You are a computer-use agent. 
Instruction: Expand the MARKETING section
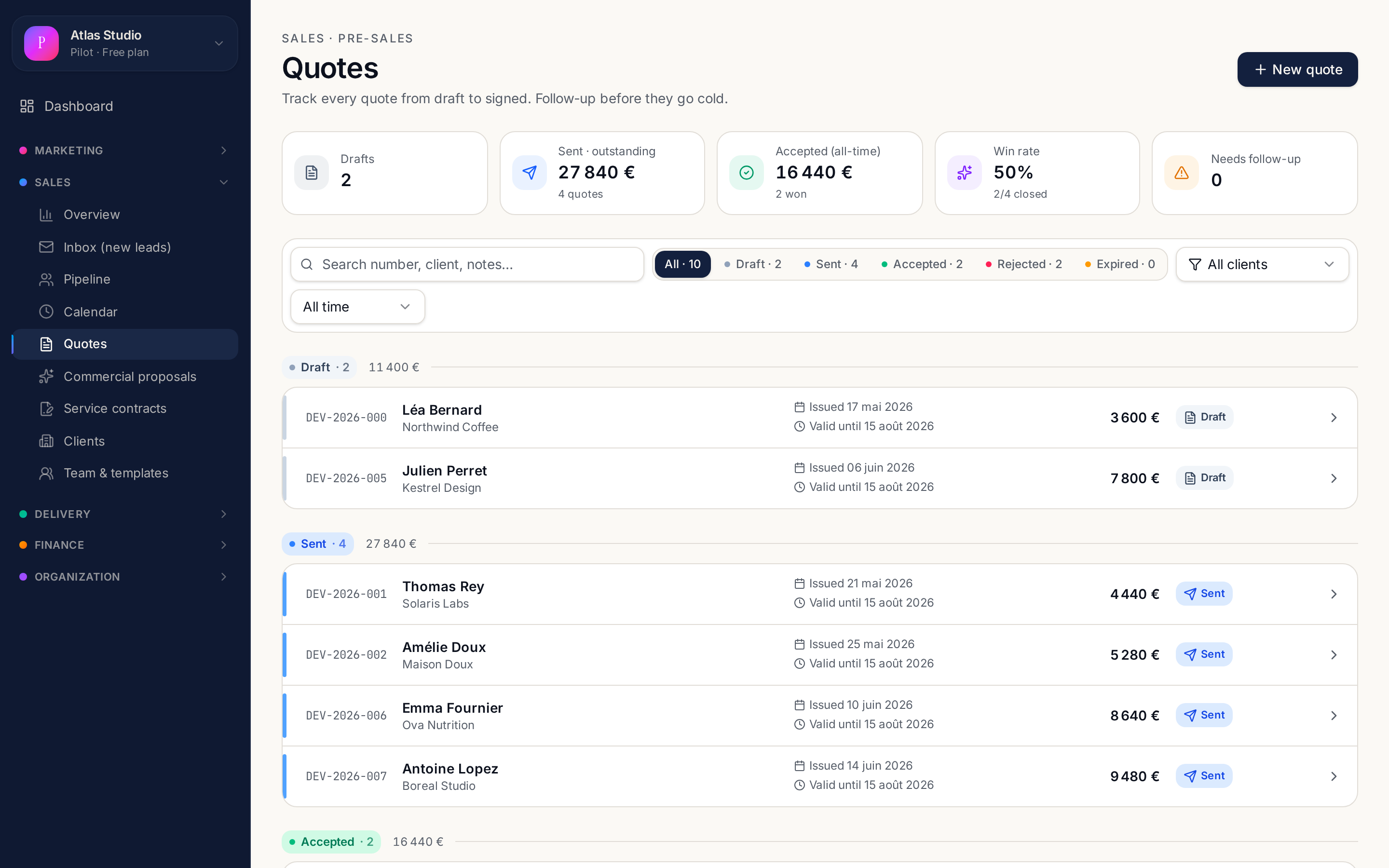124,150
